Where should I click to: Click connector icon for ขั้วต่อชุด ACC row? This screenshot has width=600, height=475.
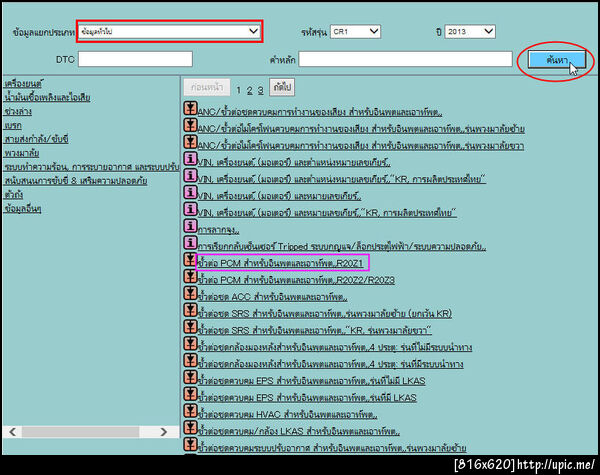pos(190,293)
